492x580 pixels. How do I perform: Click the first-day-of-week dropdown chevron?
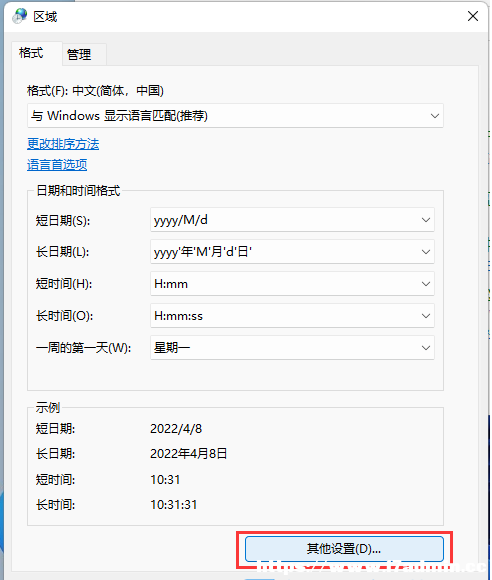426,348
